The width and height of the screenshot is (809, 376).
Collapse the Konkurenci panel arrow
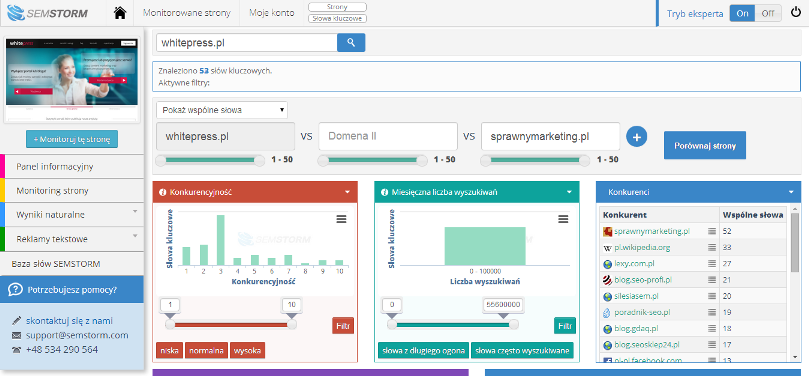(791, 192)
